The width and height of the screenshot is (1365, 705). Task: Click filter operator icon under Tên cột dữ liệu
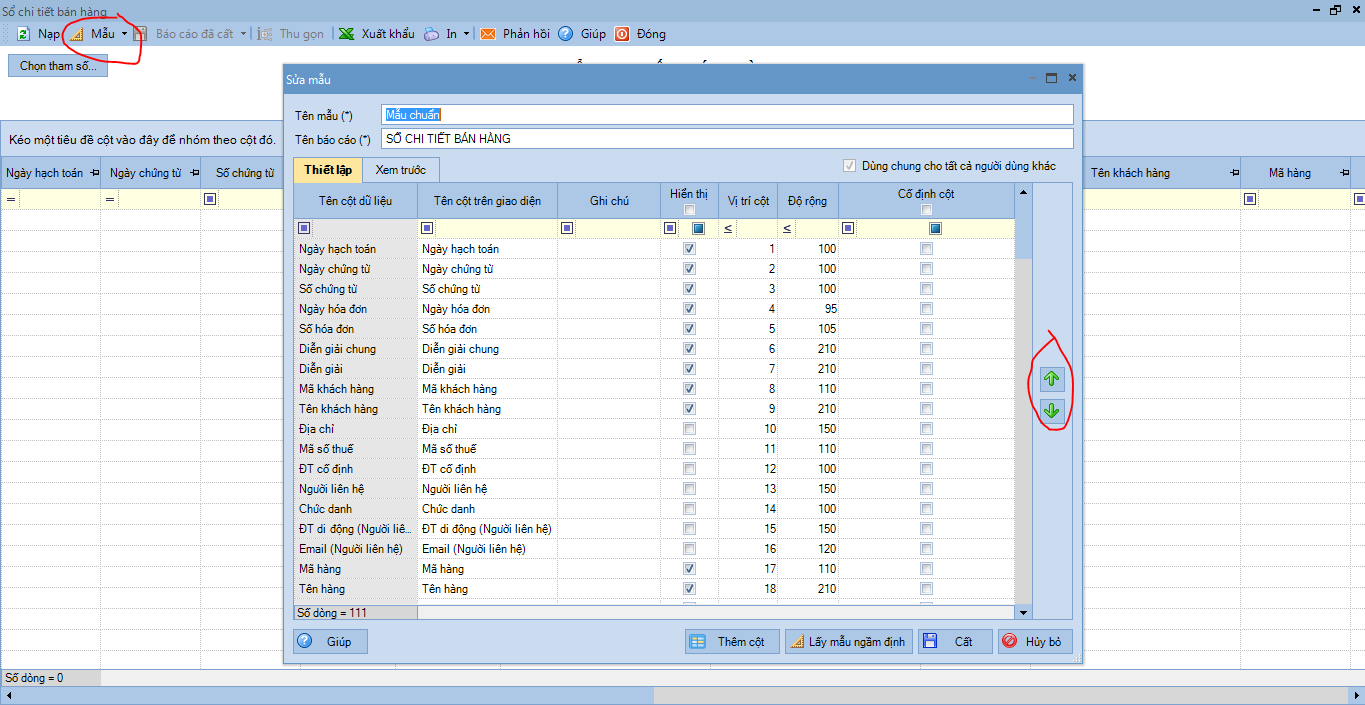pyautogui.click(x=305, y=229)
